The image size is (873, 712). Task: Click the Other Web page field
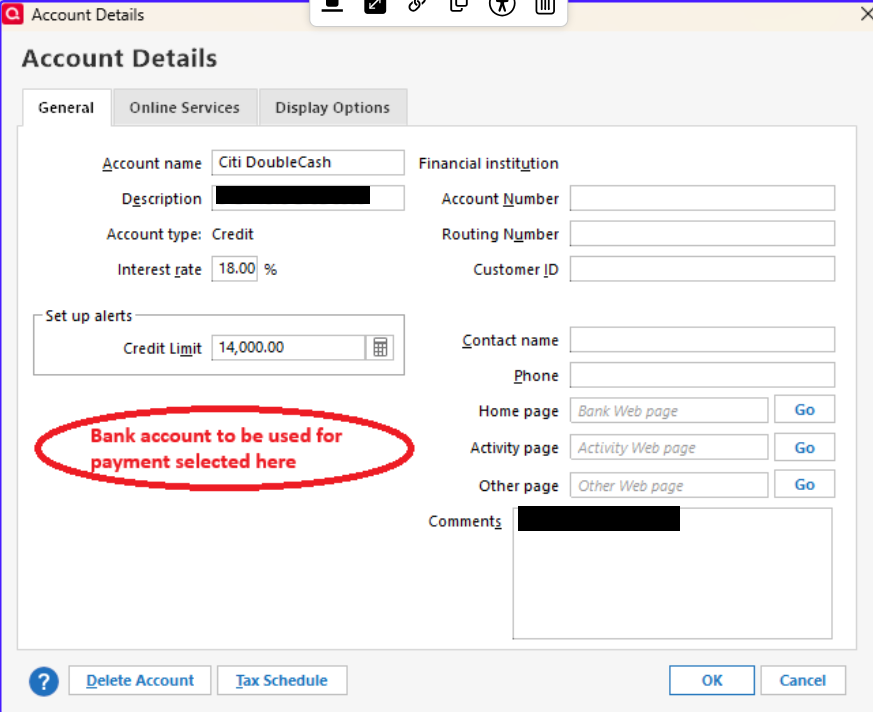669,485
